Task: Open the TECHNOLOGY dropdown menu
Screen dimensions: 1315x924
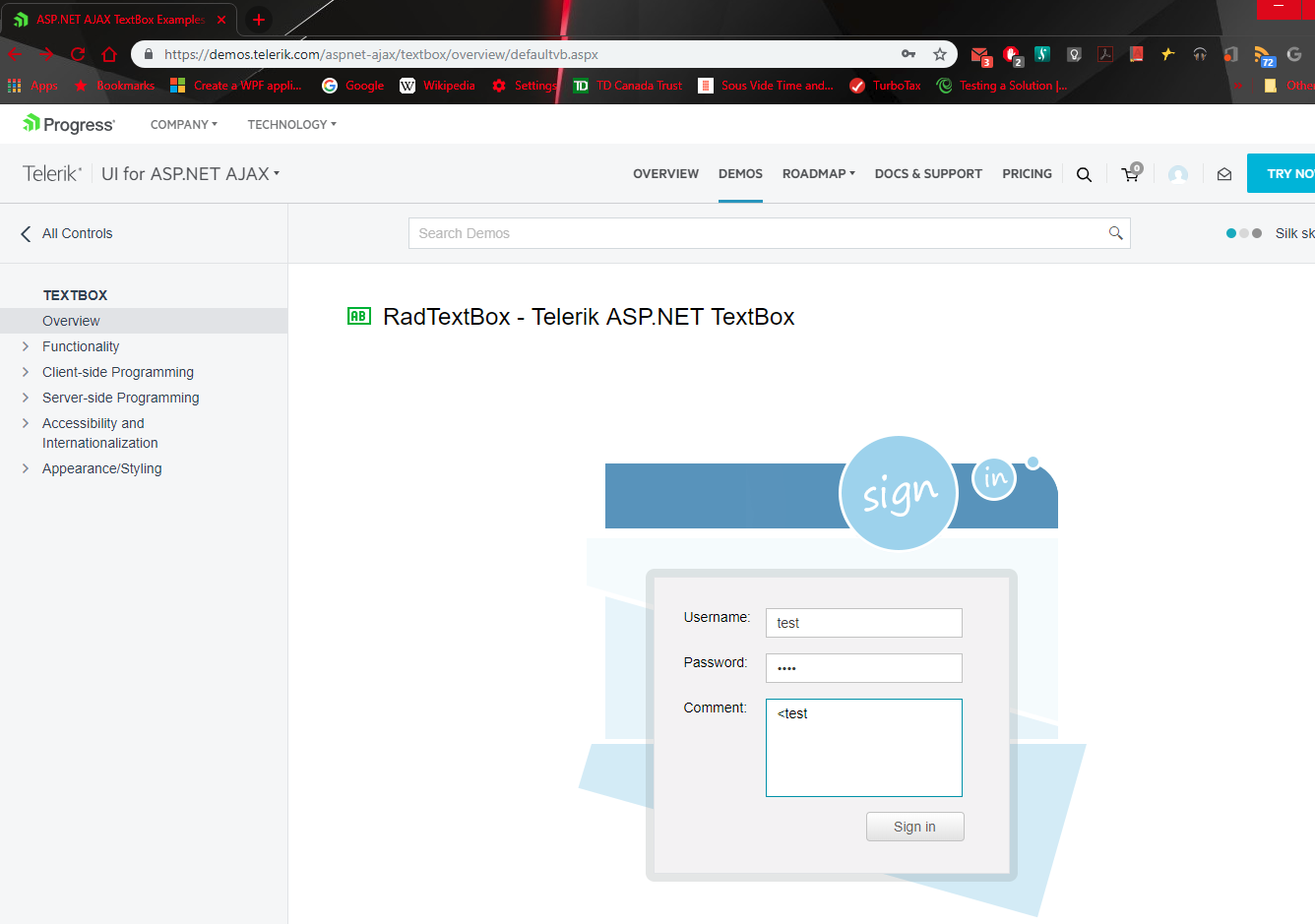Action: point(292,125)
